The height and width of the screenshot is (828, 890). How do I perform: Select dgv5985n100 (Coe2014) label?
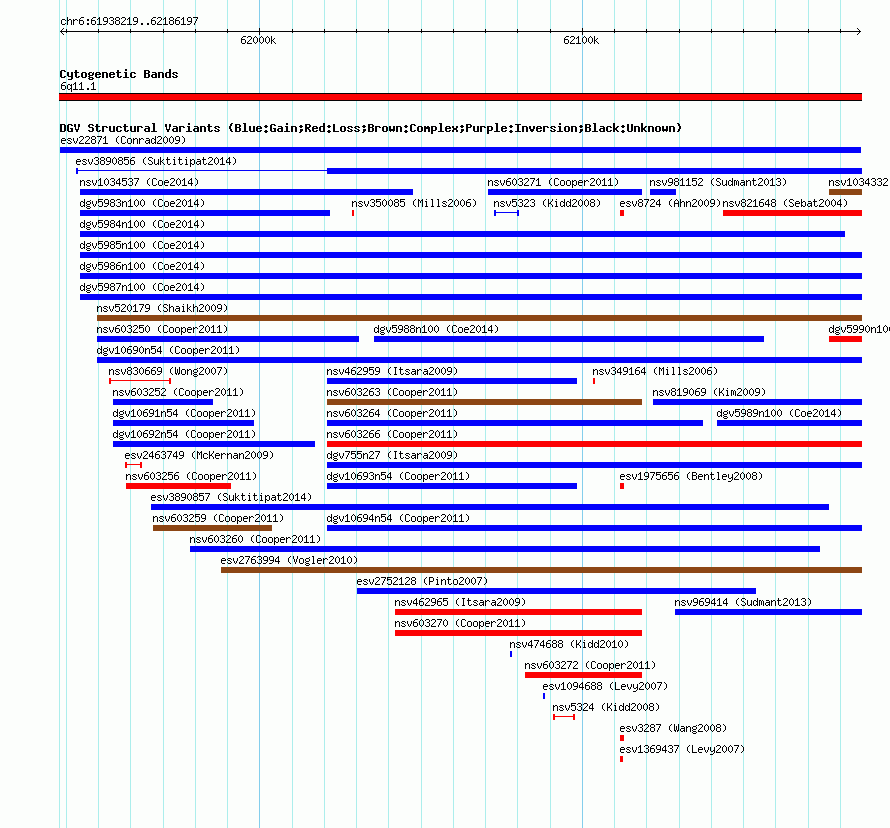[142, 245]
